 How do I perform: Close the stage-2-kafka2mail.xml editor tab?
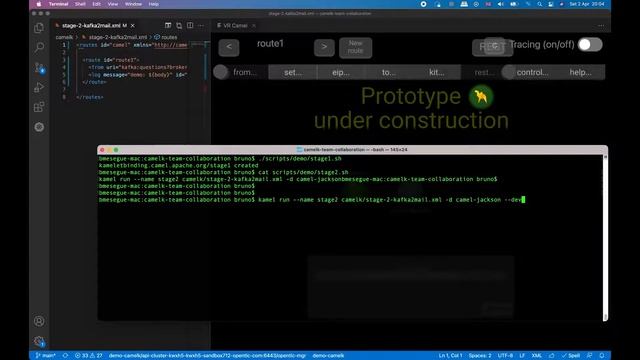[133, 25]
